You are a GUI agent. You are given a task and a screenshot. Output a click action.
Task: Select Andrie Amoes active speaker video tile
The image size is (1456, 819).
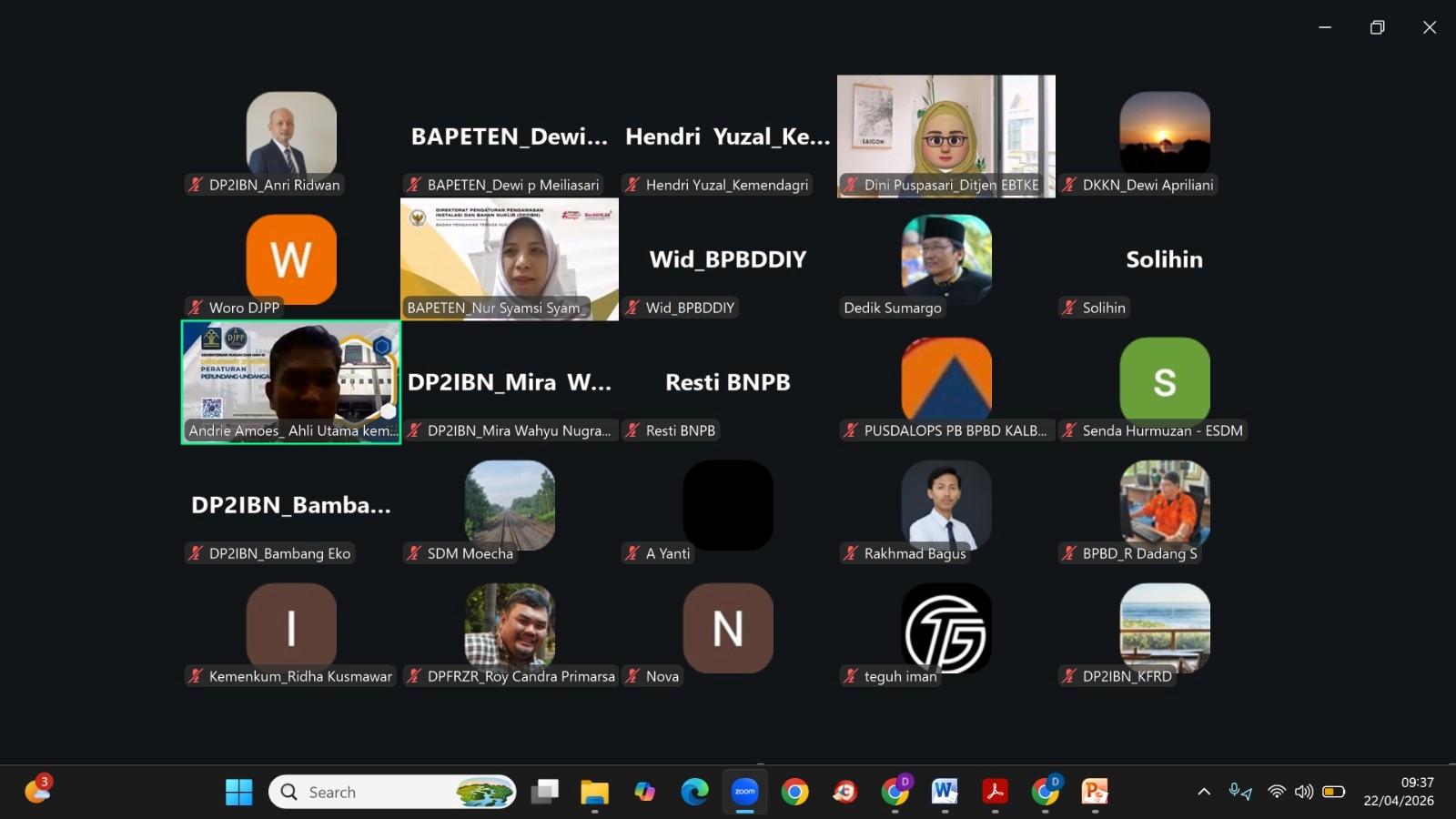(291, 382)
